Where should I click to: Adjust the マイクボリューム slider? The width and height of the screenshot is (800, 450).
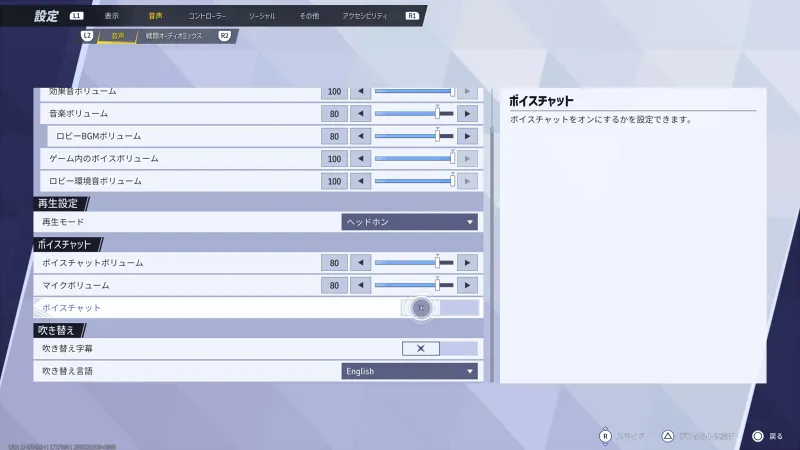414,285
